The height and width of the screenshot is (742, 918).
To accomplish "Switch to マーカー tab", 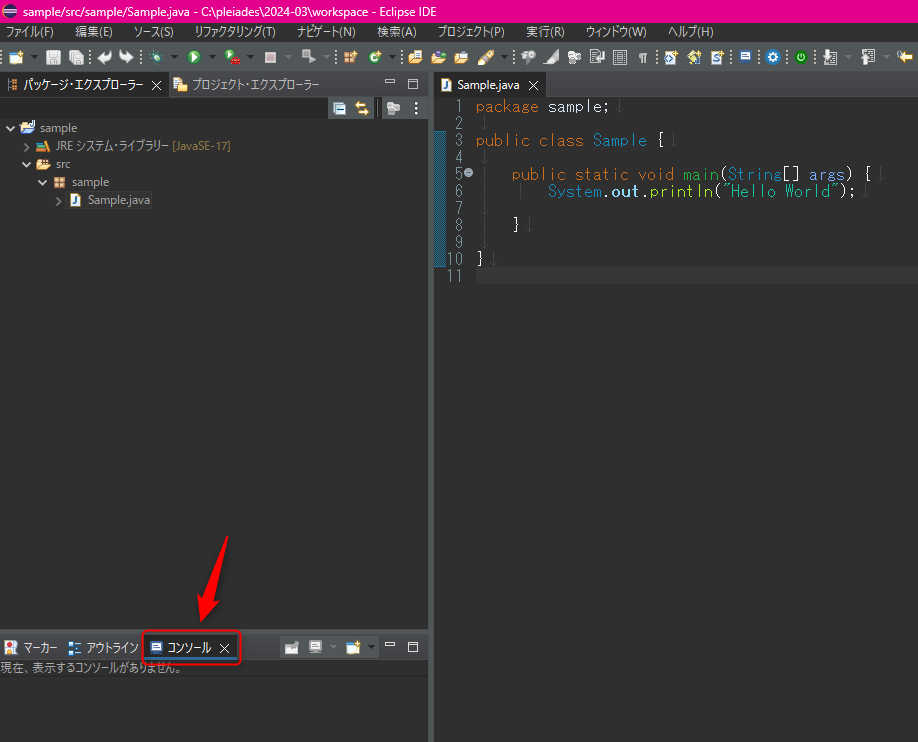I will tap(32, 648).
